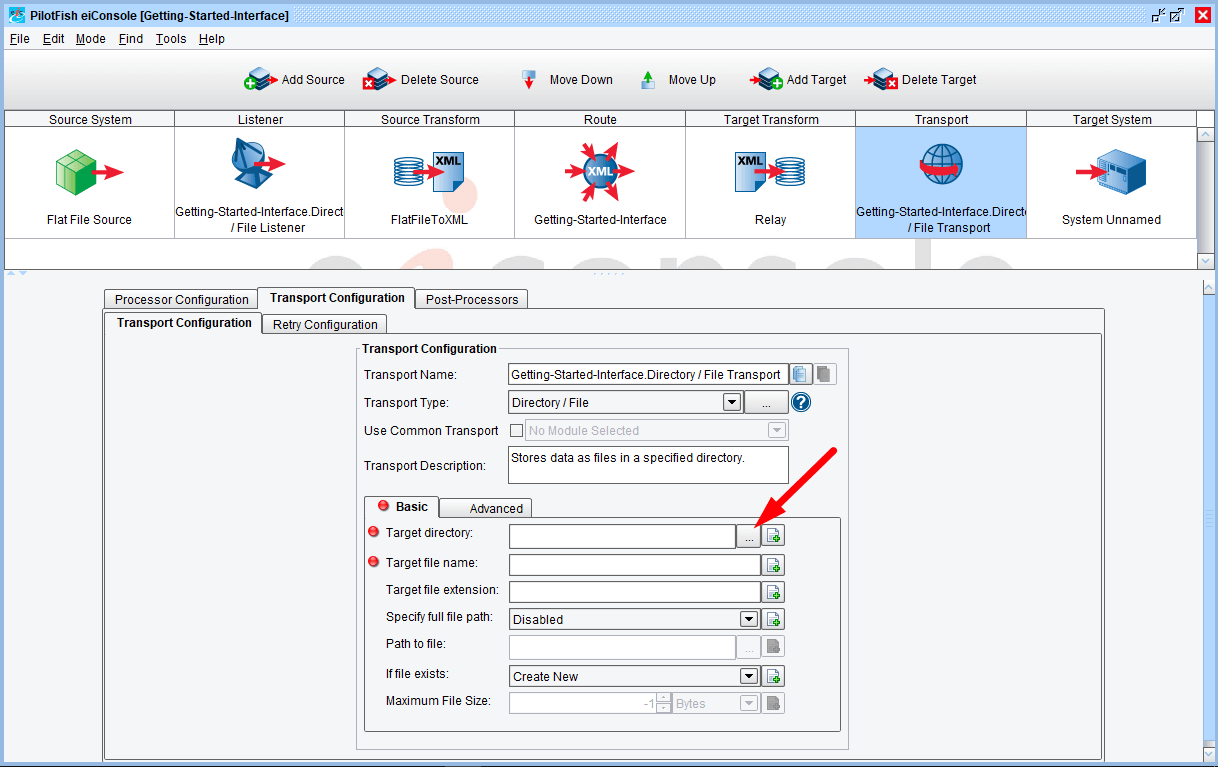This screenshot has width=1218, height=767.
Task: Click the Add Target toolbar button
Action: click(x=798, y=80)
